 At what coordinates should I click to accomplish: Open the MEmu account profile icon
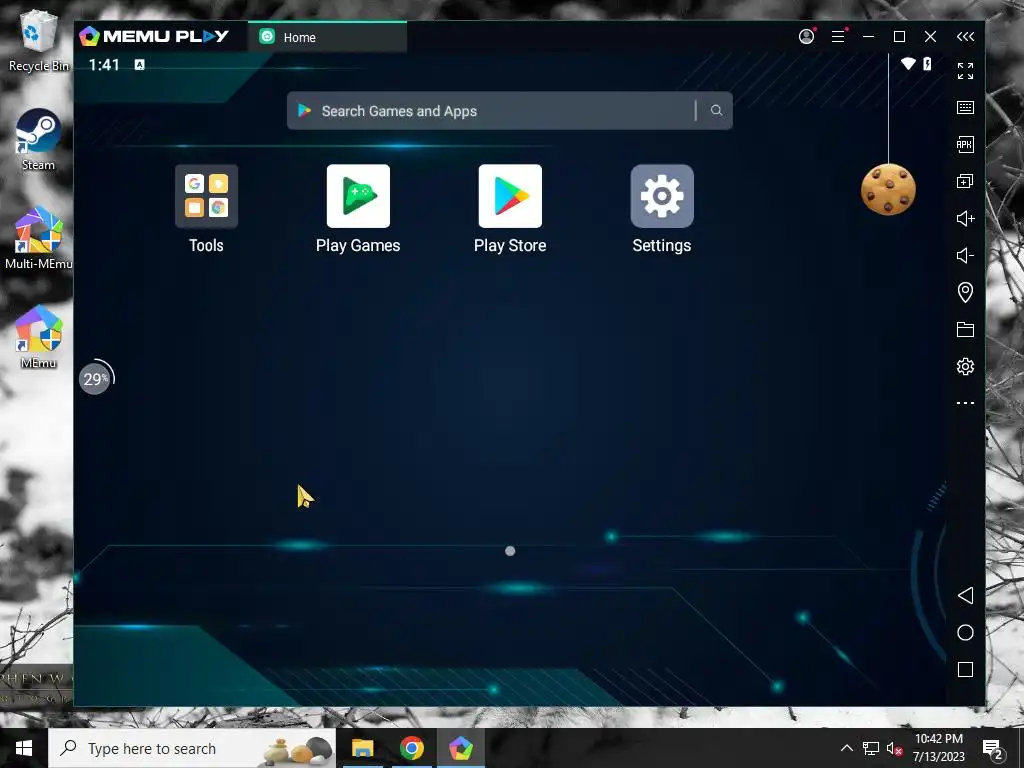click(807, 37)
